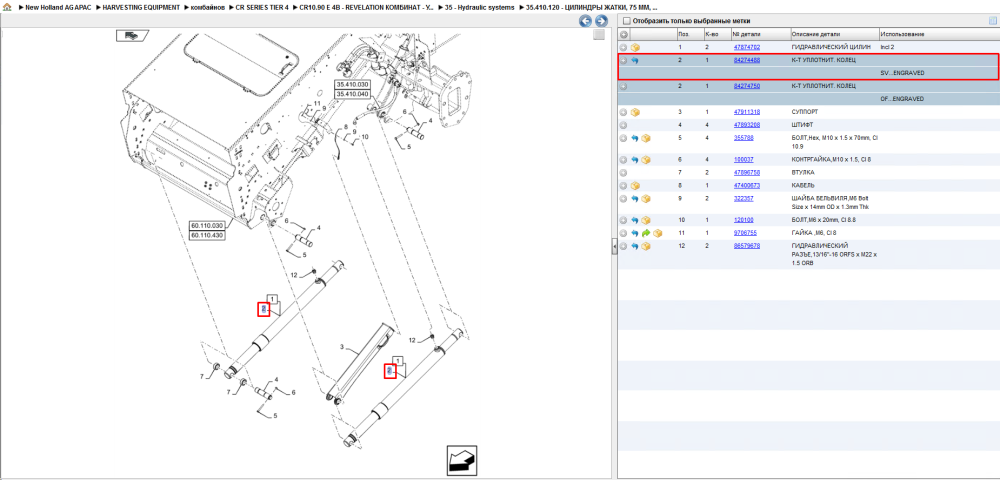1000x480 pixels.
Task: Click the 'Использование' column header
Action: pyautogui.click(x=938, y=34)
